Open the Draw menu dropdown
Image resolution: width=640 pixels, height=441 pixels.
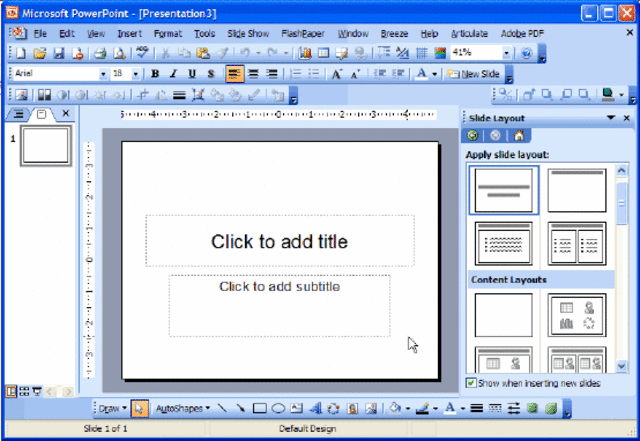click(x=113, y=408)
